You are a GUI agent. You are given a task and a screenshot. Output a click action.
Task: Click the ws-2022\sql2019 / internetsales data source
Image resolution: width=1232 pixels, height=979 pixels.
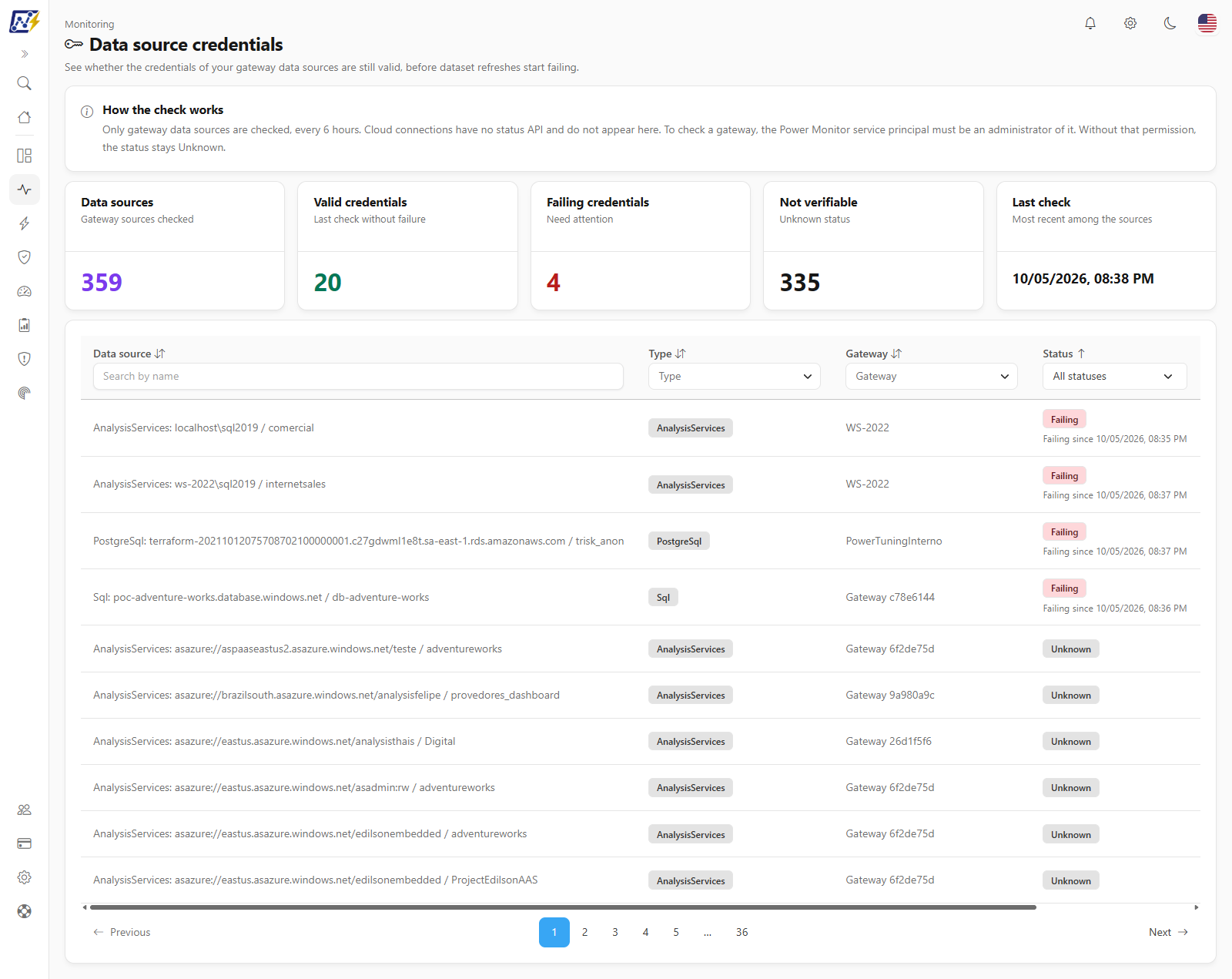coord(209,484)
